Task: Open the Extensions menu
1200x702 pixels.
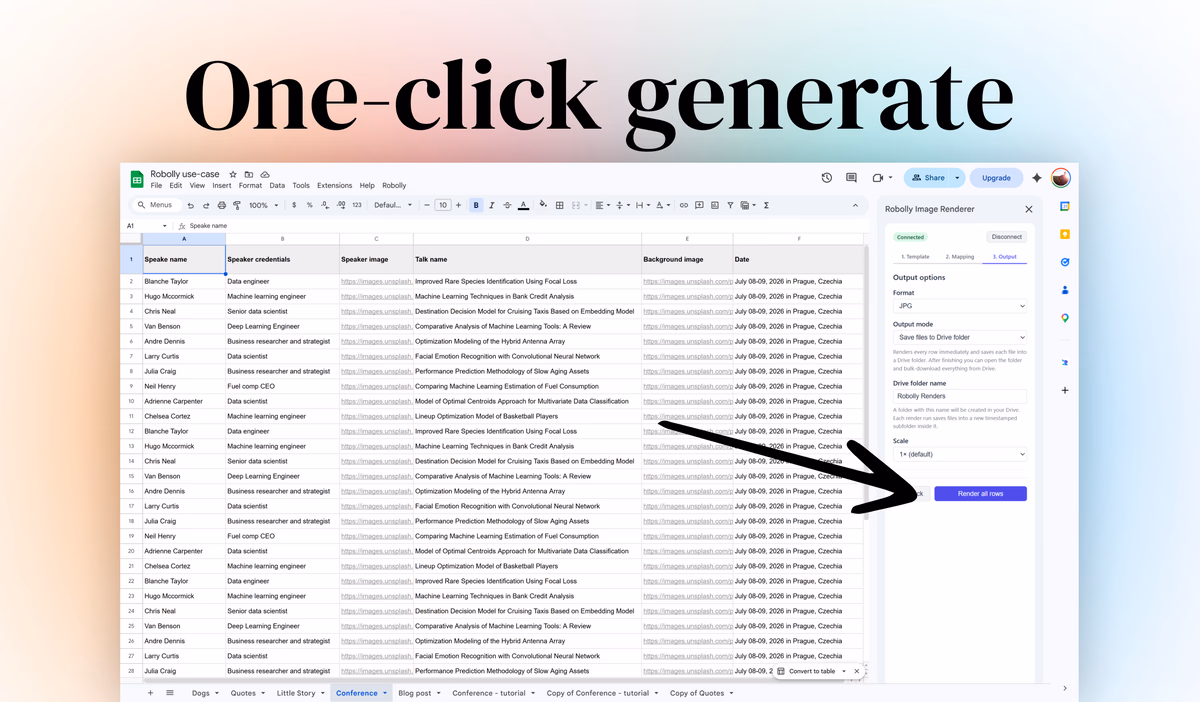Action: 334,186
